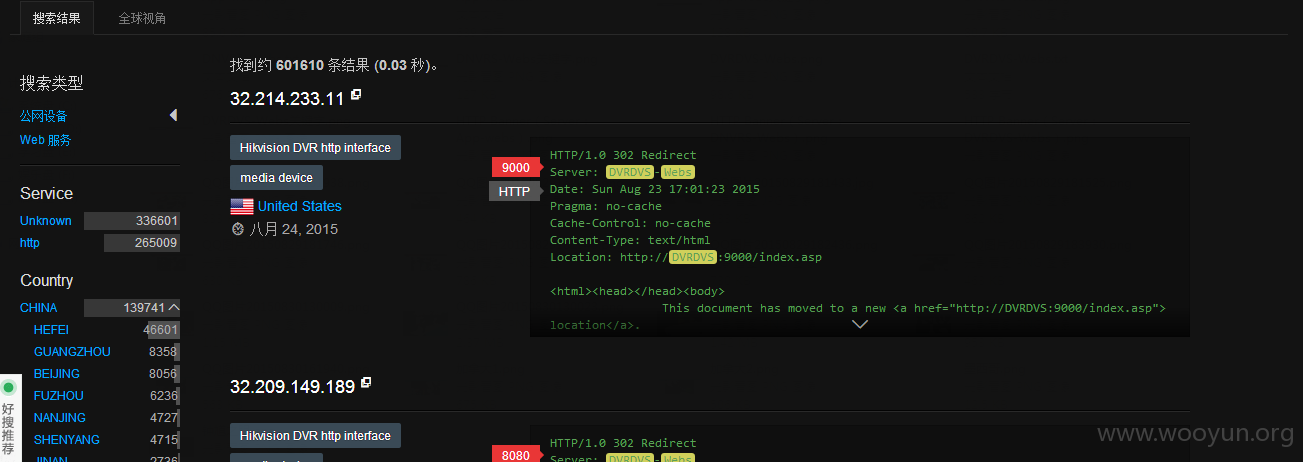Filter by SHENYANG city
The image size is (1303, 462).
click(x=67, y=439)
